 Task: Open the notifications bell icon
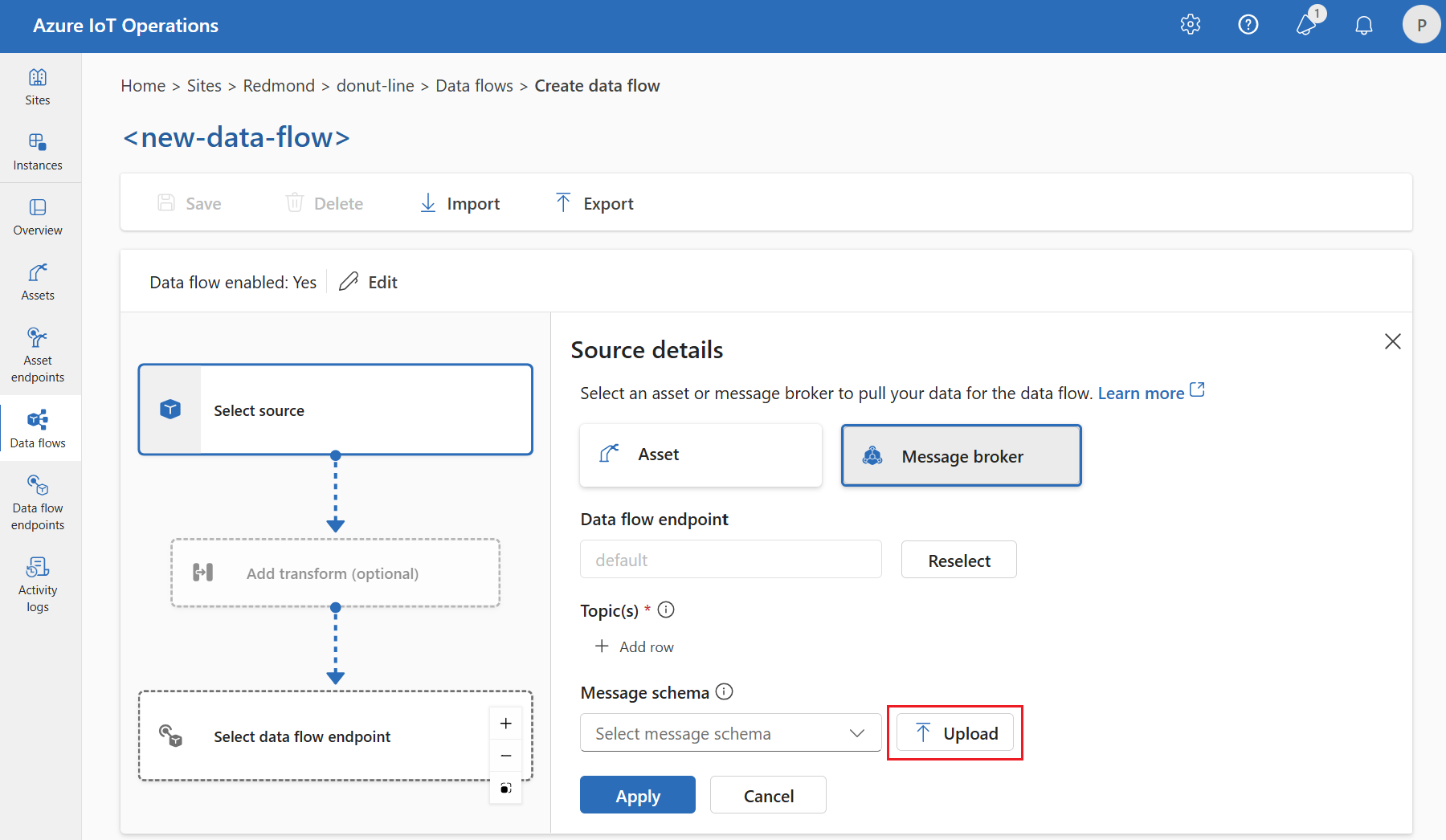click(x=1364, y=26)
